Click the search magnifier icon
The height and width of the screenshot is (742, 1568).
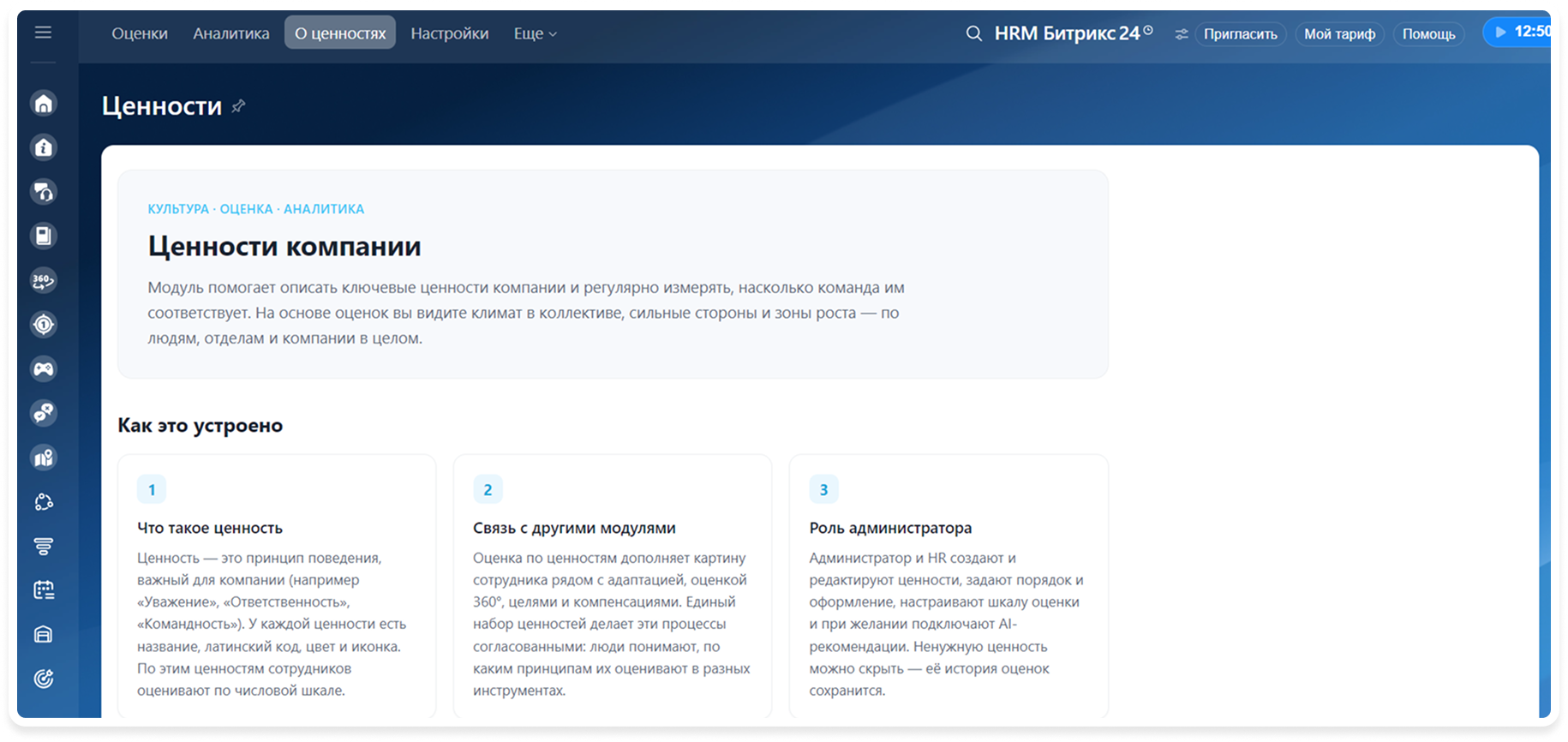(973, 33)
